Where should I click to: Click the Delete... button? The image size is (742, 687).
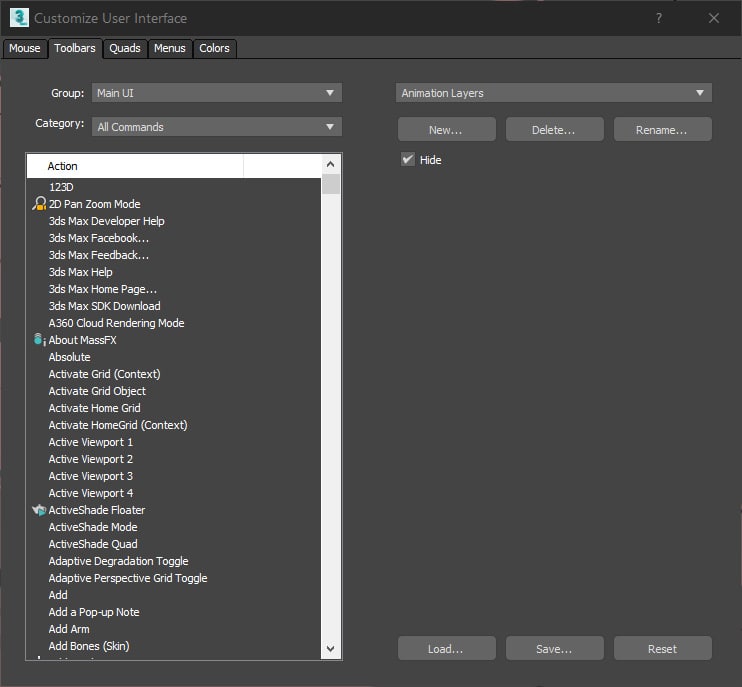(555, 129)
